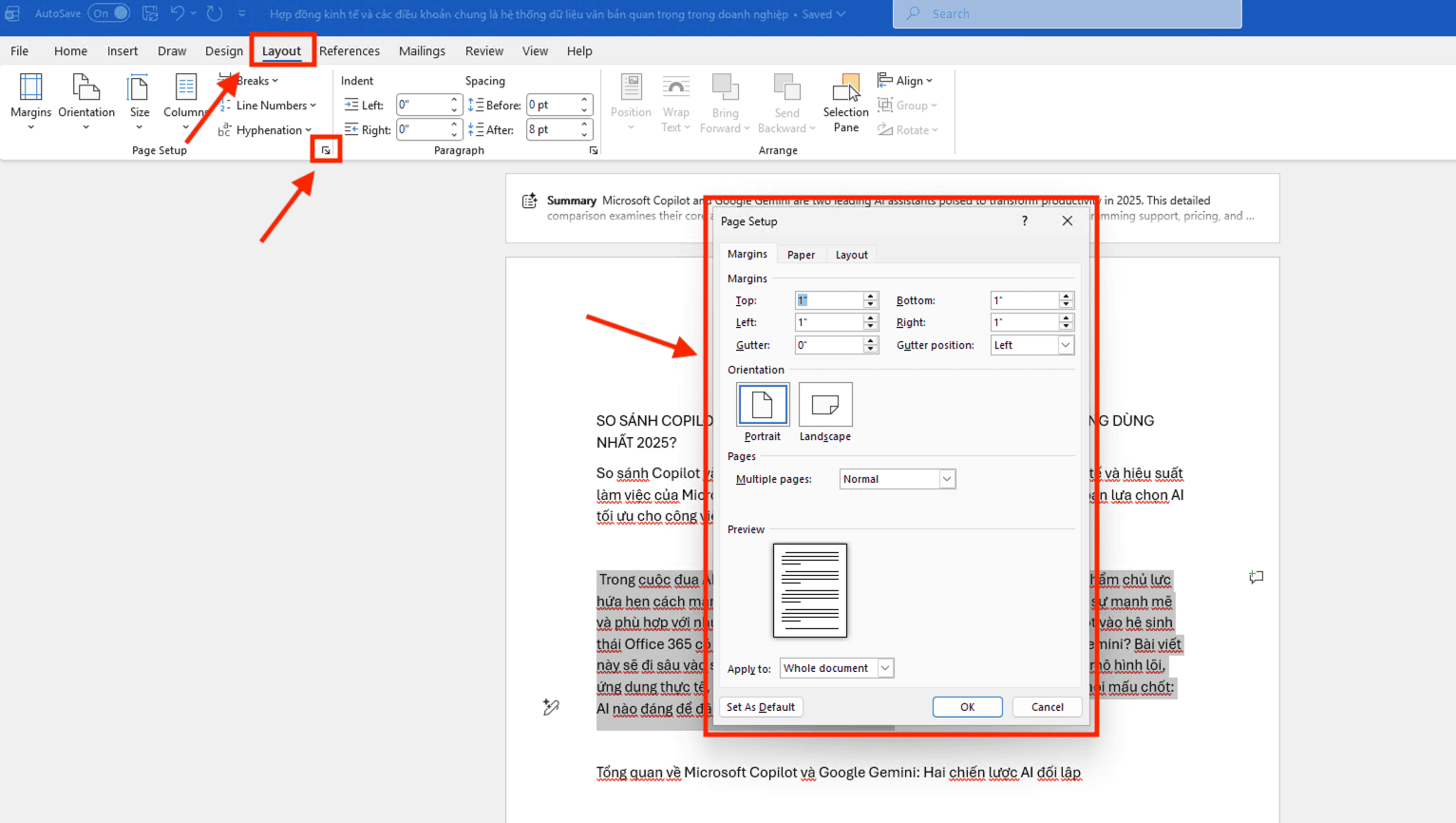Click the Redo icon
This screenshot has height=823, width=1456.
click(x=215, y=13)
